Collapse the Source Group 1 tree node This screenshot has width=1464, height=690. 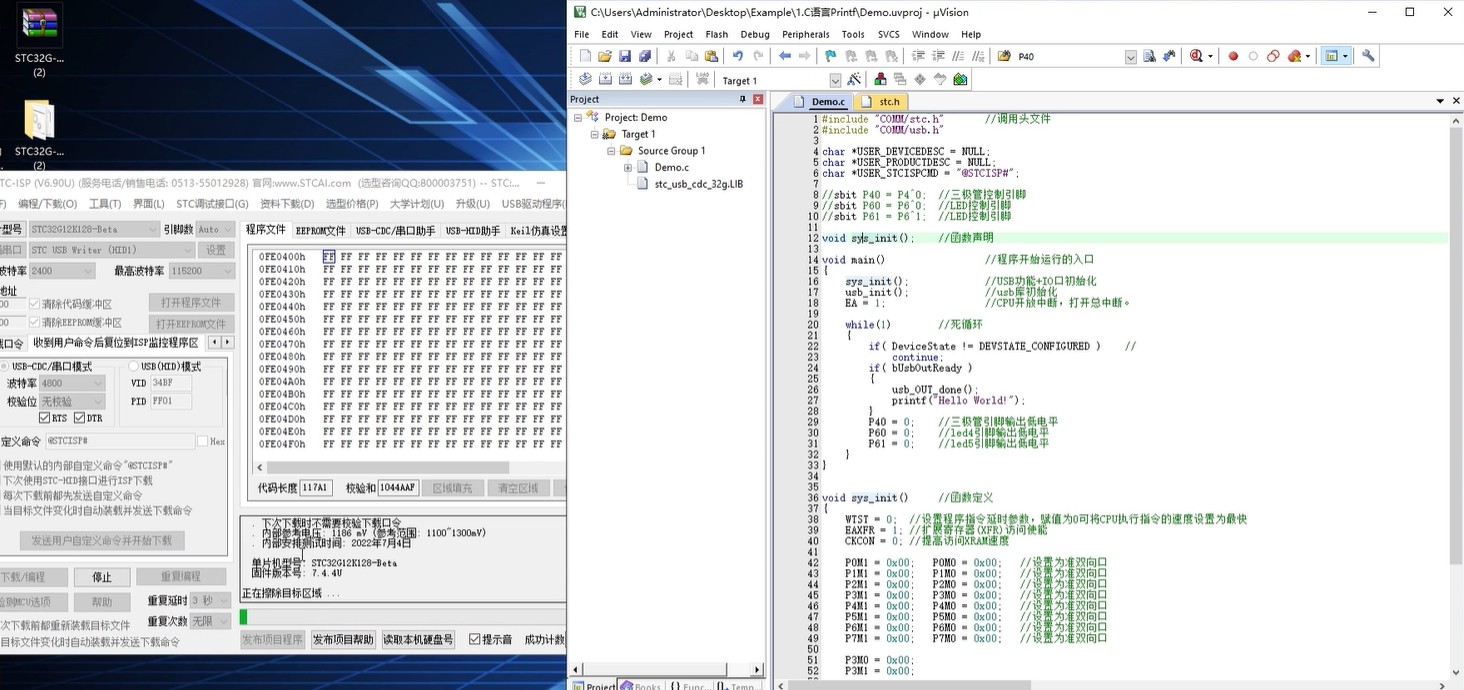pos(611,151)
